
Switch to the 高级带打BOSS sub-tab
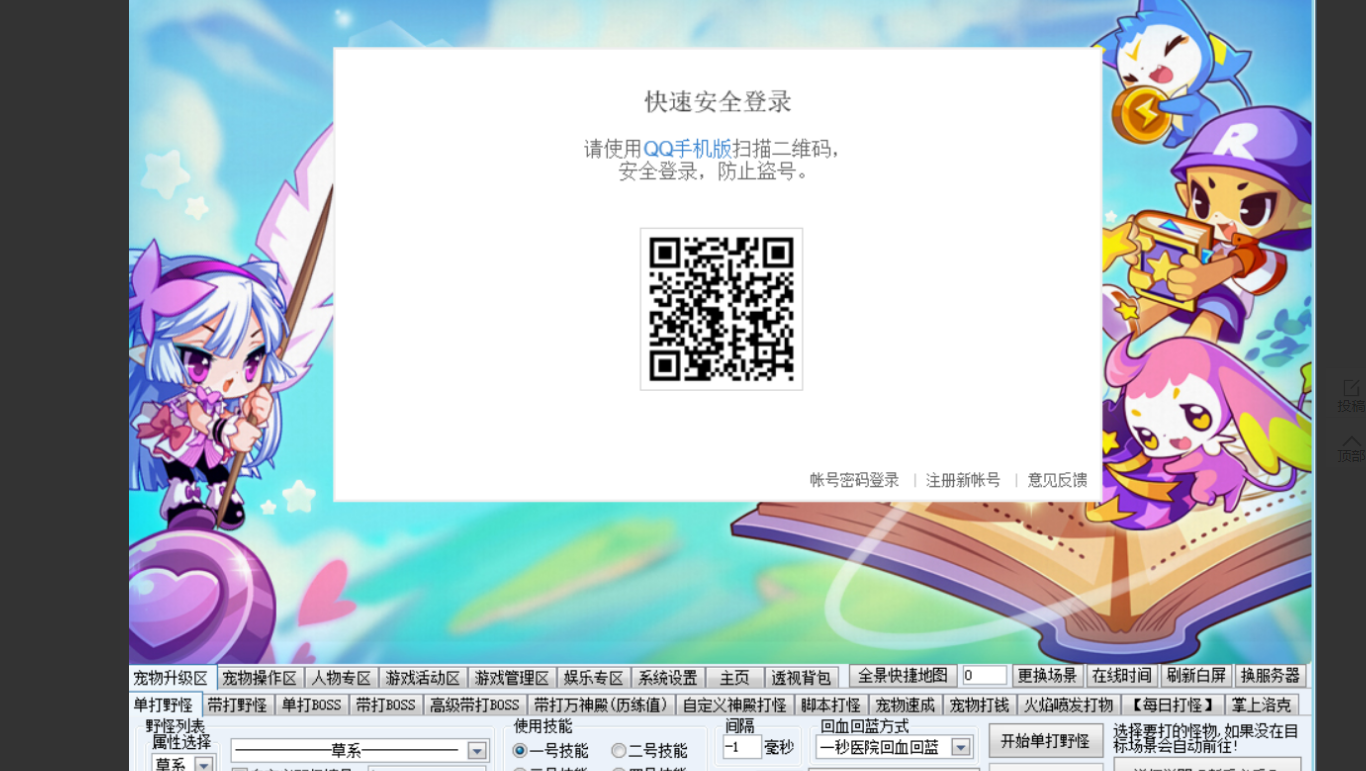pyautogui.click(x=475, y=705)
